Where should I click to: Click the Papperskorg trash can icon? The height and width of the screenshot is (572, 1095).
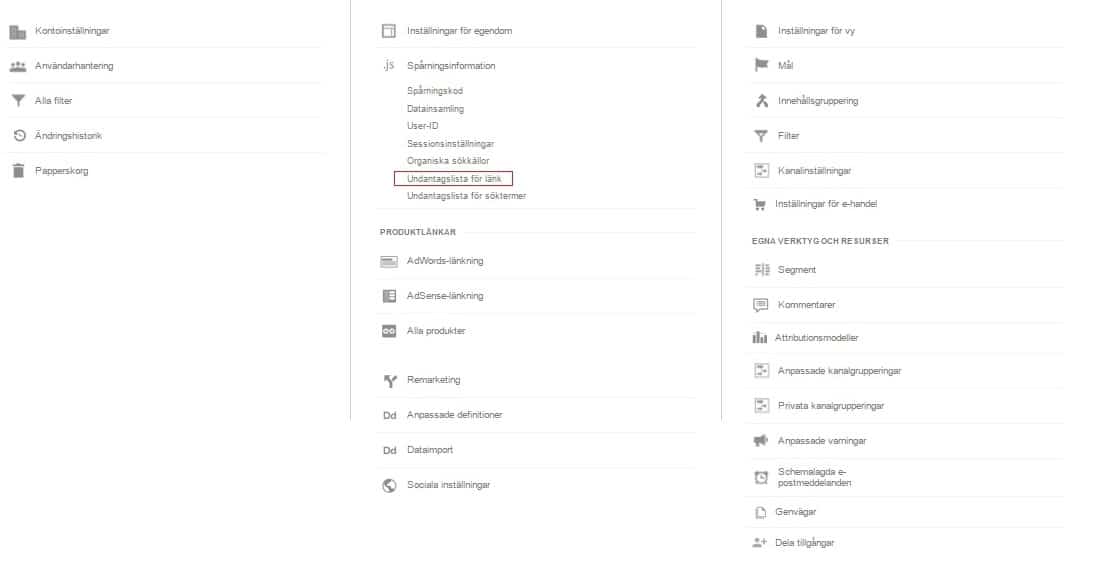[x=18, y=170]
